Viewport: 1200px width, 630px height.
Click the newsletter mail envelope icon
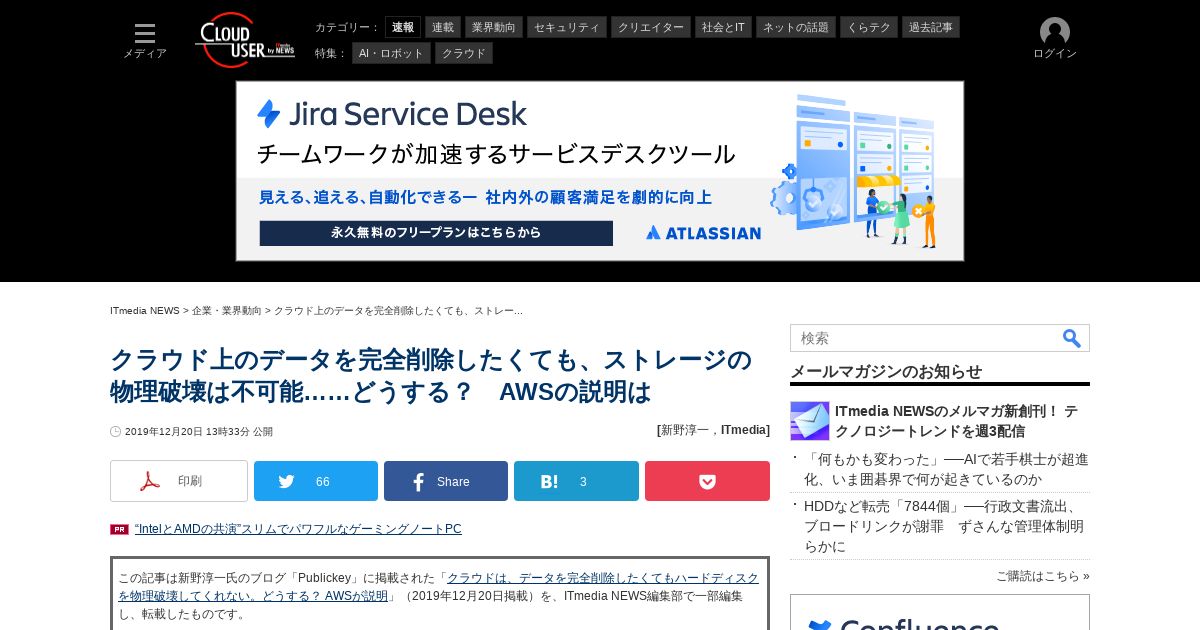pos(810,421)
